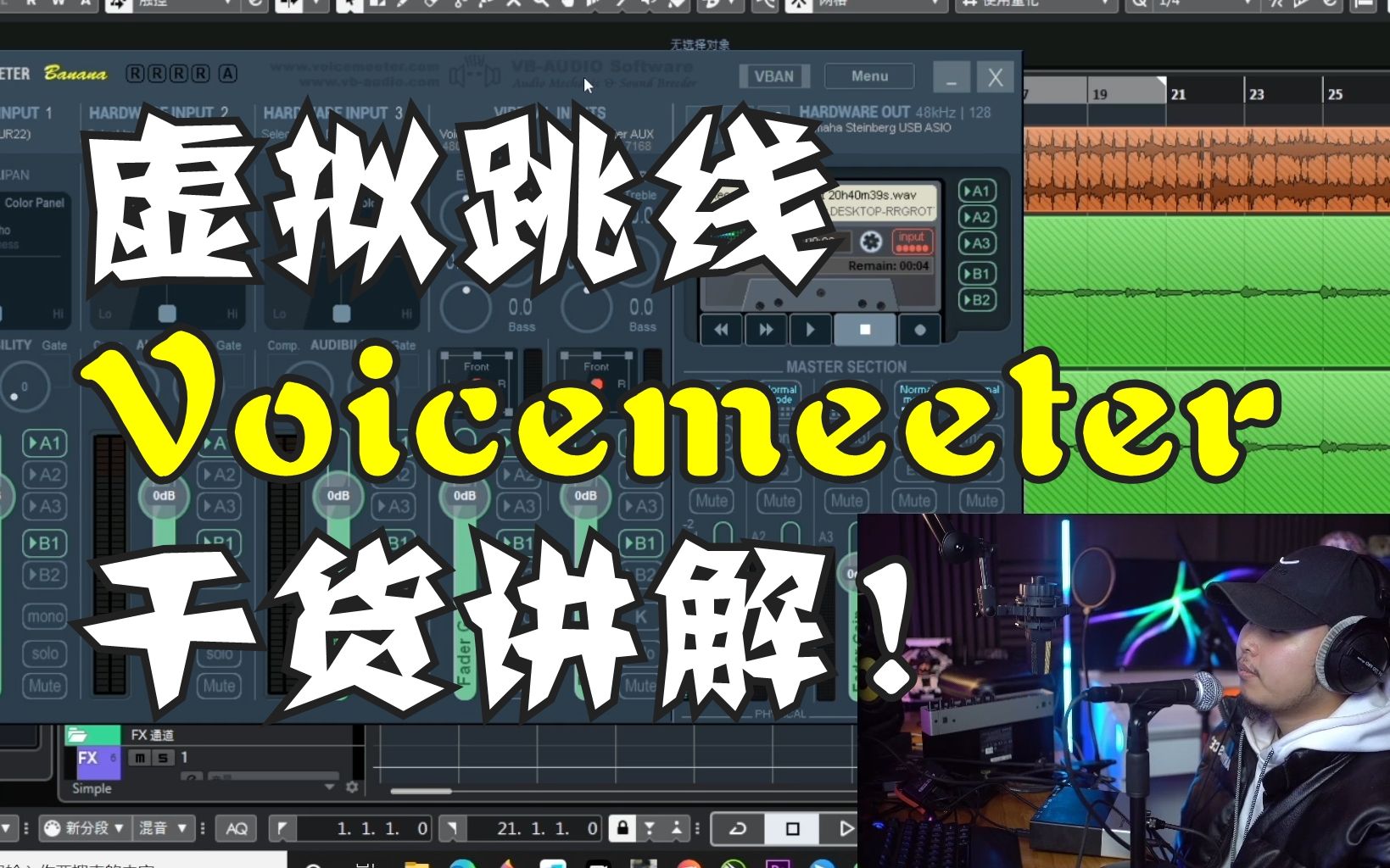Toggle B1 routing on Hardware Input 1
The height and width of the screenshot is (868, 1390).
click(x=45, y=543)
